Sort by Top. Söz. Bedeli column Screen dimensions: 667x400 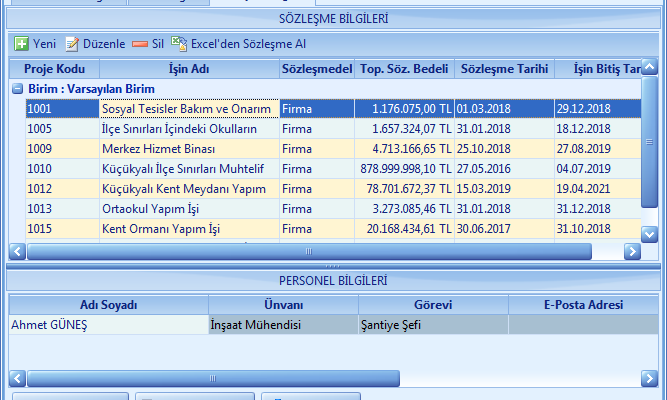[404, 69]
